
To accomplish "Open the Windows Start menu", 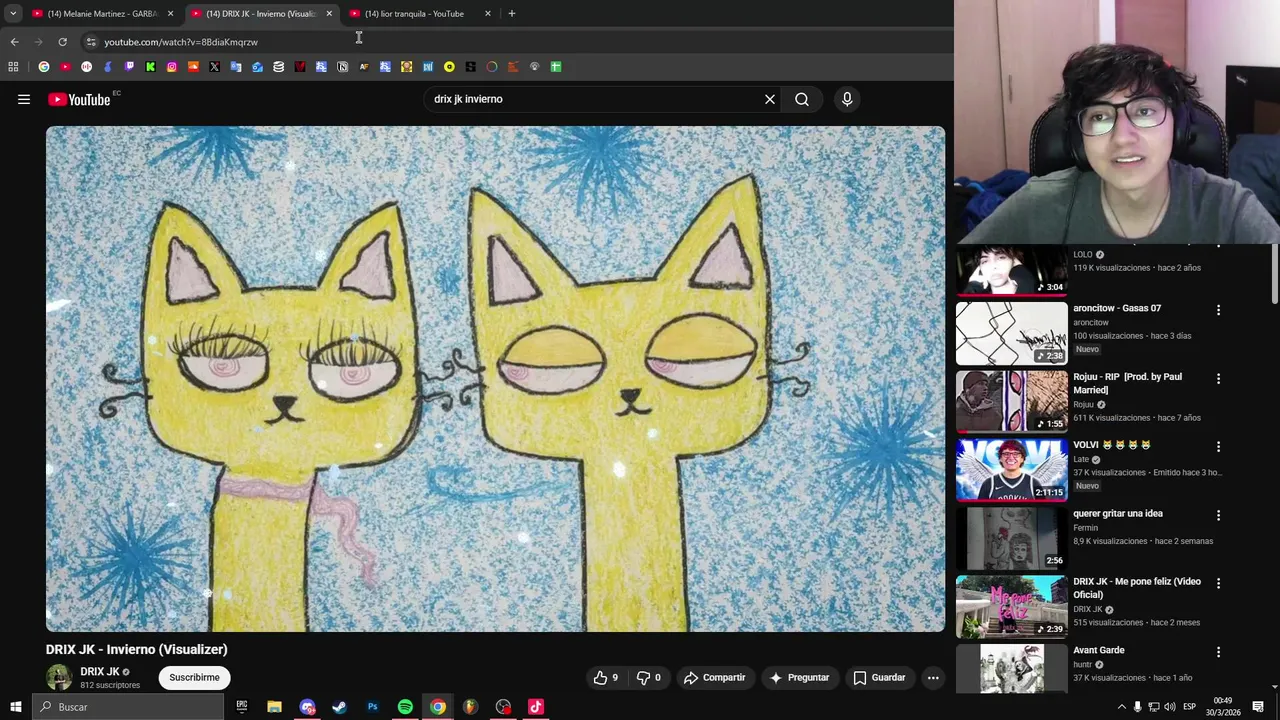I will (x=15, y=707).
